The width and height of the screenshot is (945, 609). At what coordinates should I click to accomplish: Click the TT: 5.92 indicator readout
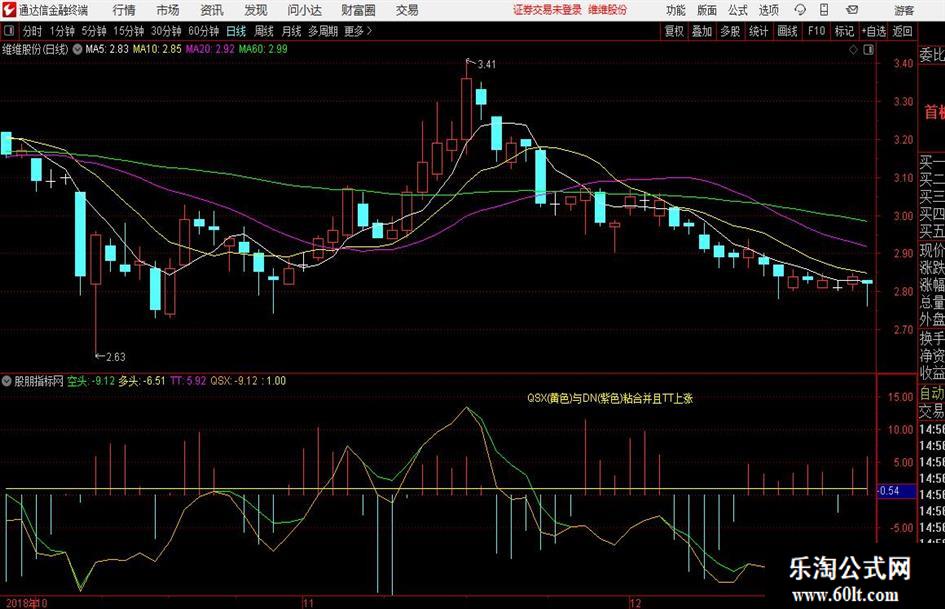(188, 381)
